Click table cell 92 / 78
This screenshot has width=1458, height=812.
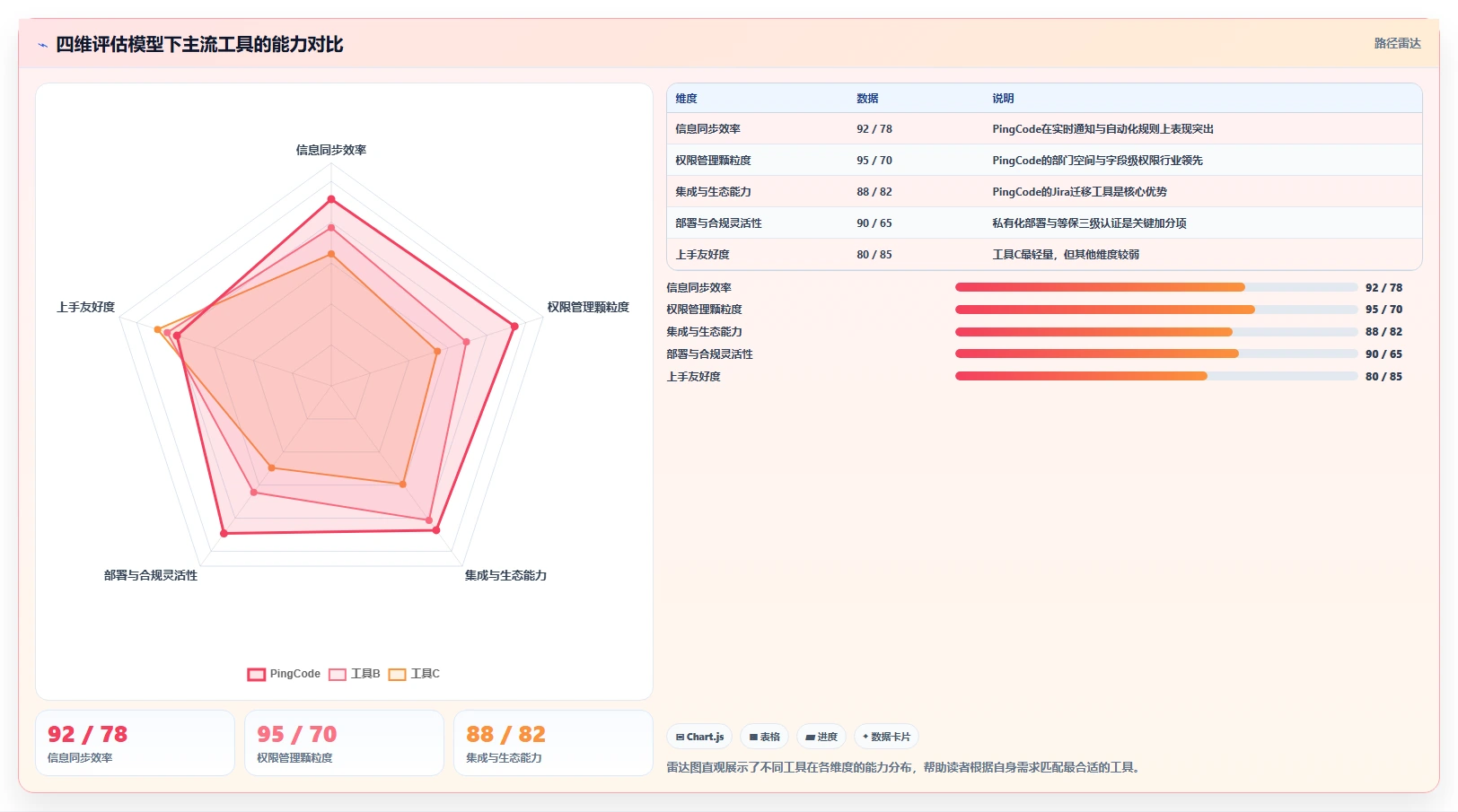click(x=874, y=129)
